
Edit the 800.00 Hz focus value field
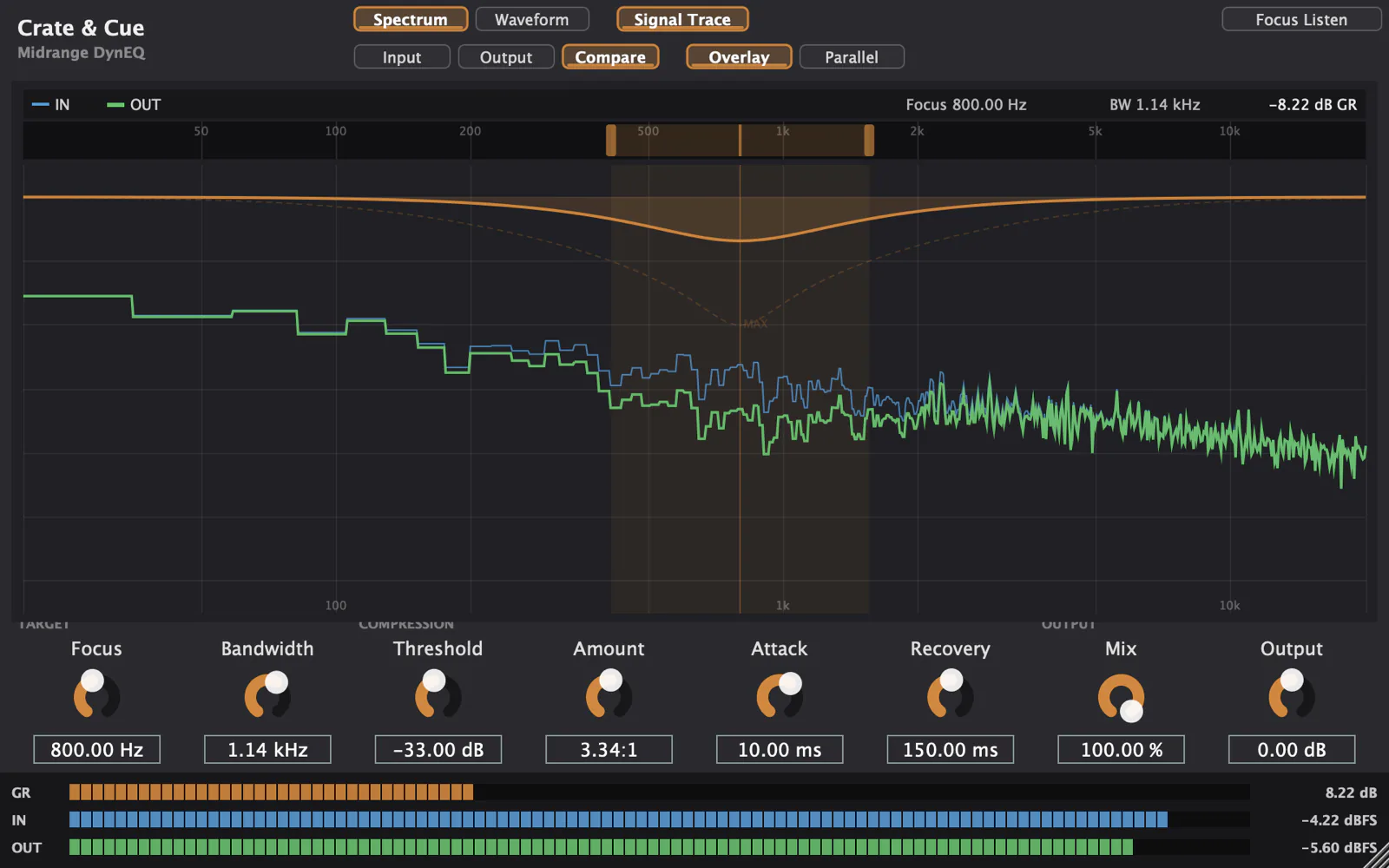(x=96, y=749)
